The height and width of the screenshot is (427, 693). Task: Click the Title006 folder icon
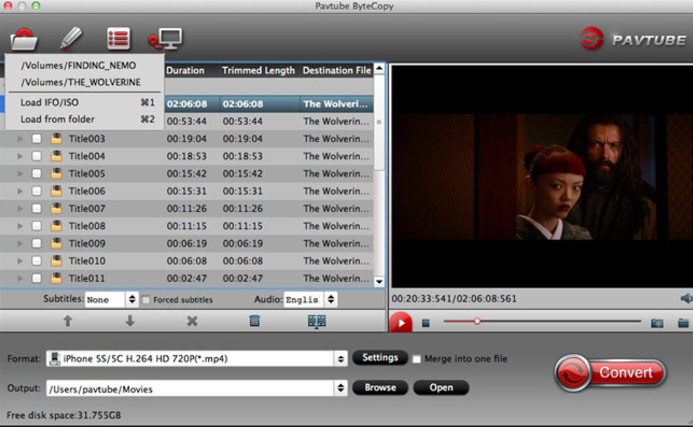click(x=56, y=191)
